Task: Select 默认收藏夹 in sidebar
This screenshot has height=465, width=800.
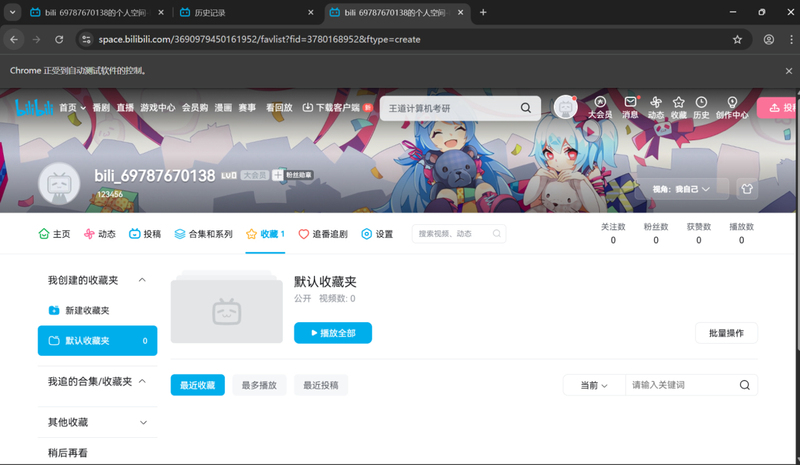Action: [x=97, y=340]
